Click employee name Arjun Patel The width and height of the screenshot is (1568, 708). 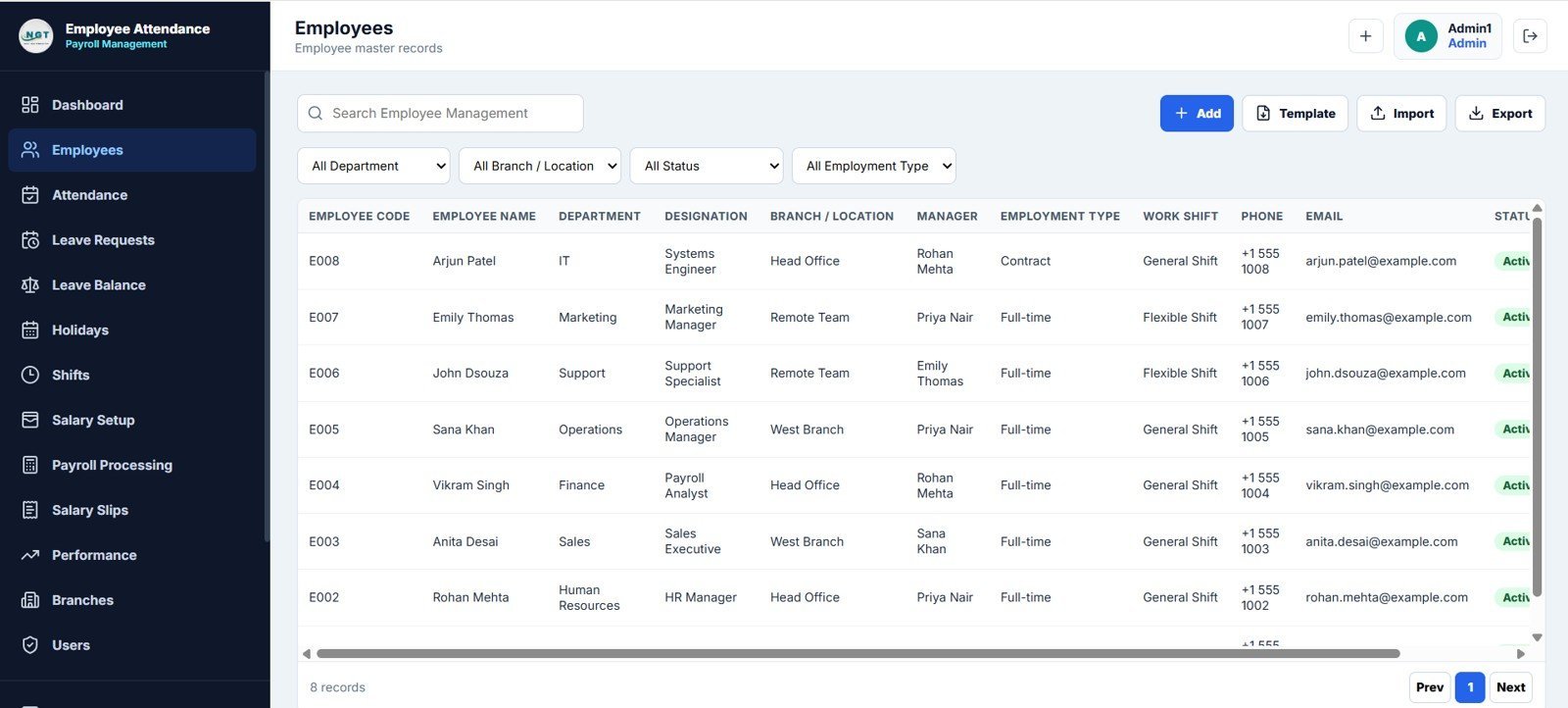(x=465, y=261)
